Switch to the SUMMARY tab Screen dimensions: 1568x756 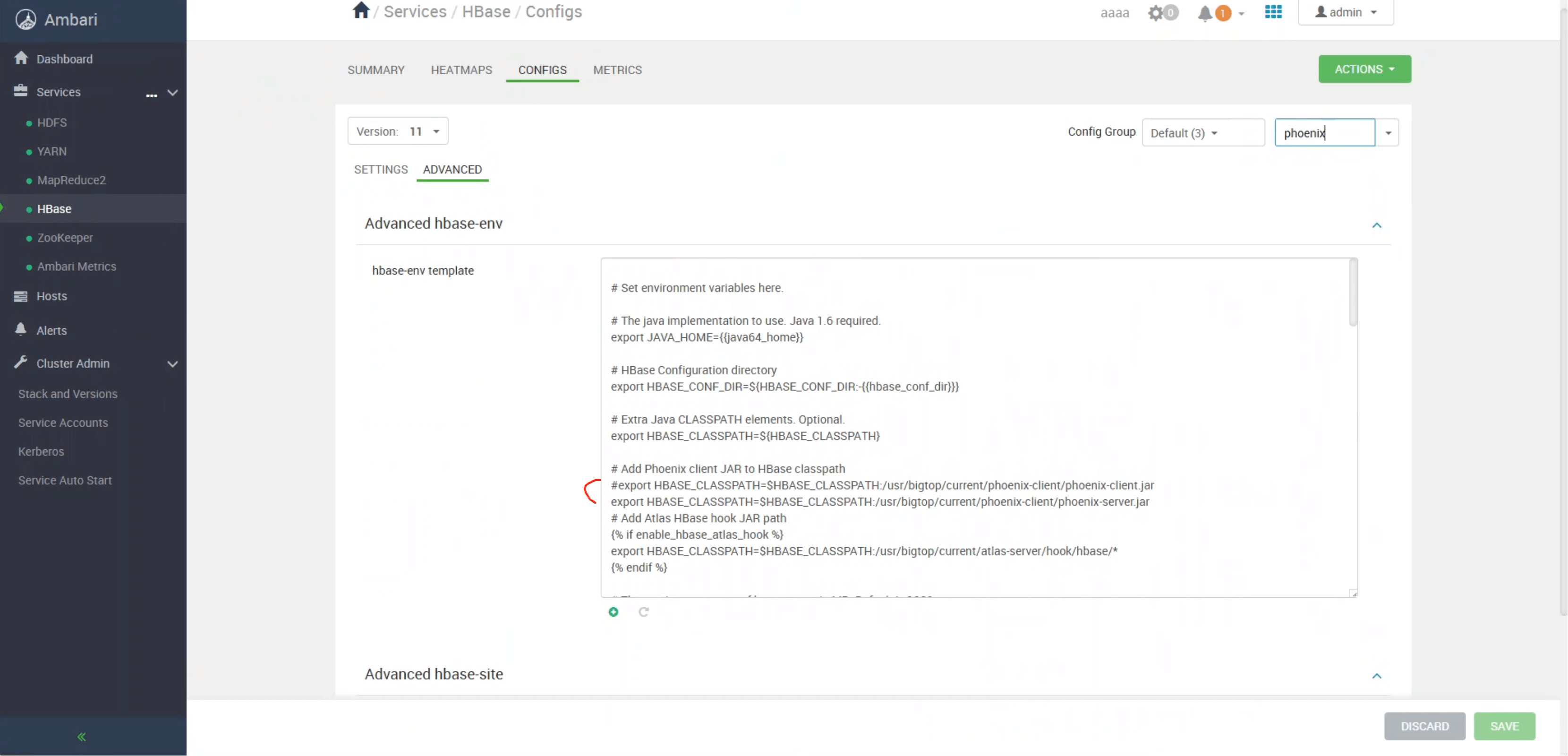pyautogui.click(x=375, y=70)
